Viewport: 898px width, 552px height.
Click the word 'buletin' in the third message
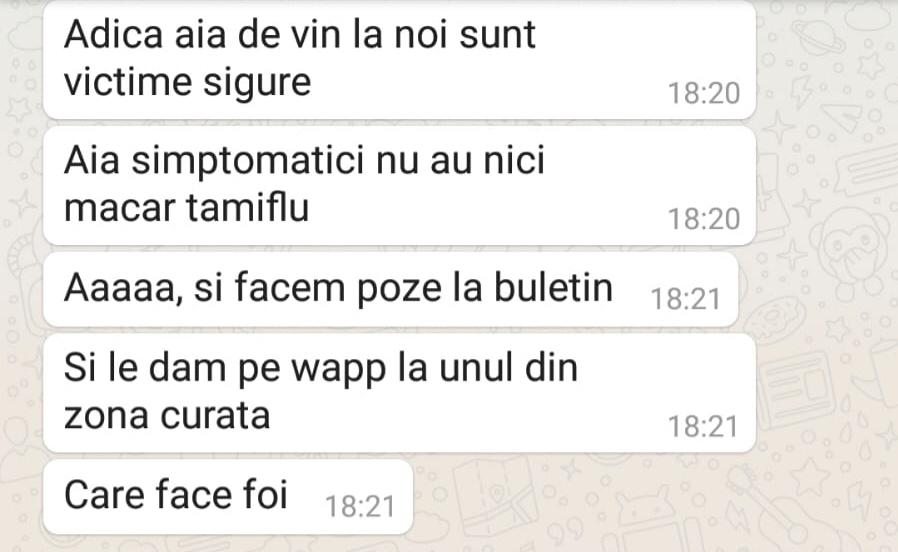553,287
